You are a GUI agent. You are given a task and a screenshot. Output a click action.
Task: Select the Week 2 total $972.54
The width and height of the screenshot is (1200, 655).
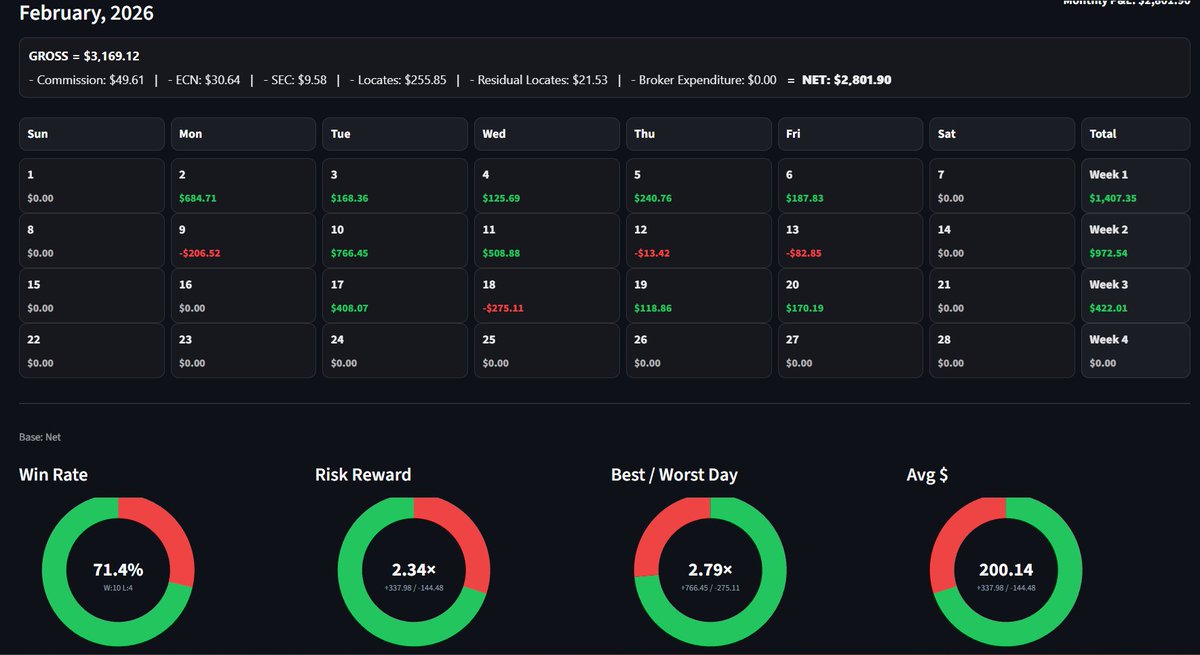point(1138,240)
